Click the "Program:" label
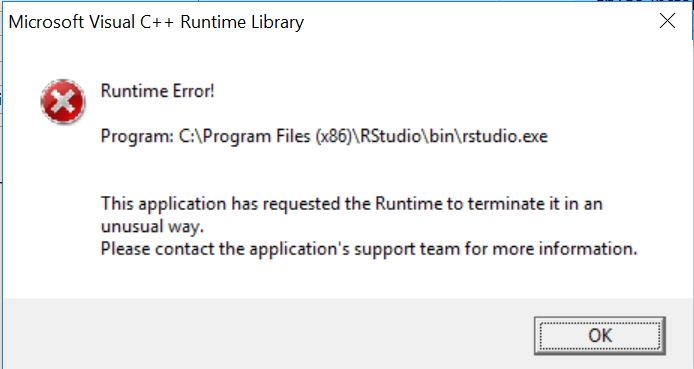 pos(137,136)
